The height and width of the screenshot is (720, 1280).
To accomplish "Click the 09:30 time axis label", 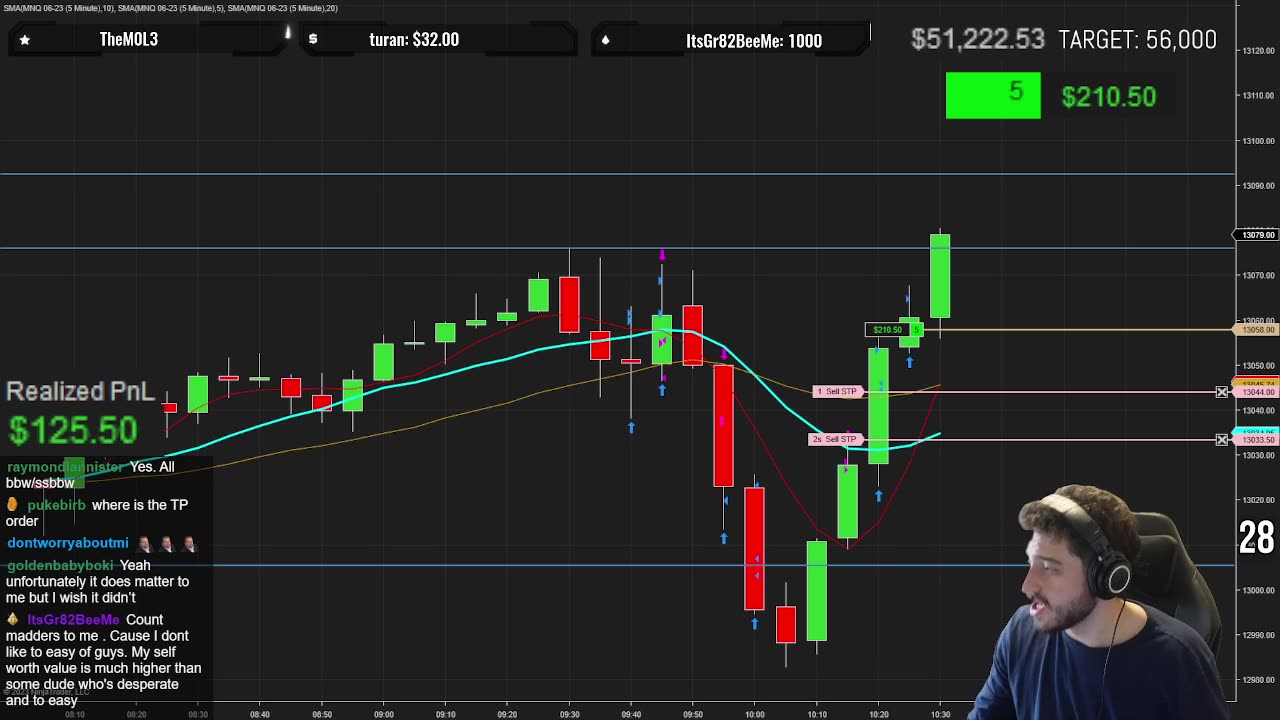I will point(569,714).
